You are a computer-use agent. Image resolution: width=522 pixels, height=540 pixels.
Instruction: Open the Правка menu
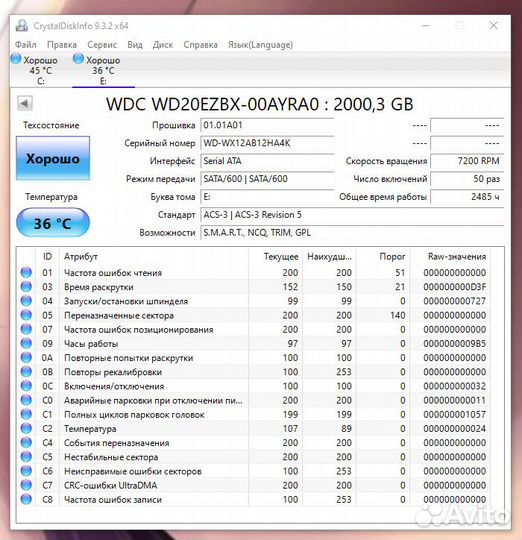click(x=62, y=45)
